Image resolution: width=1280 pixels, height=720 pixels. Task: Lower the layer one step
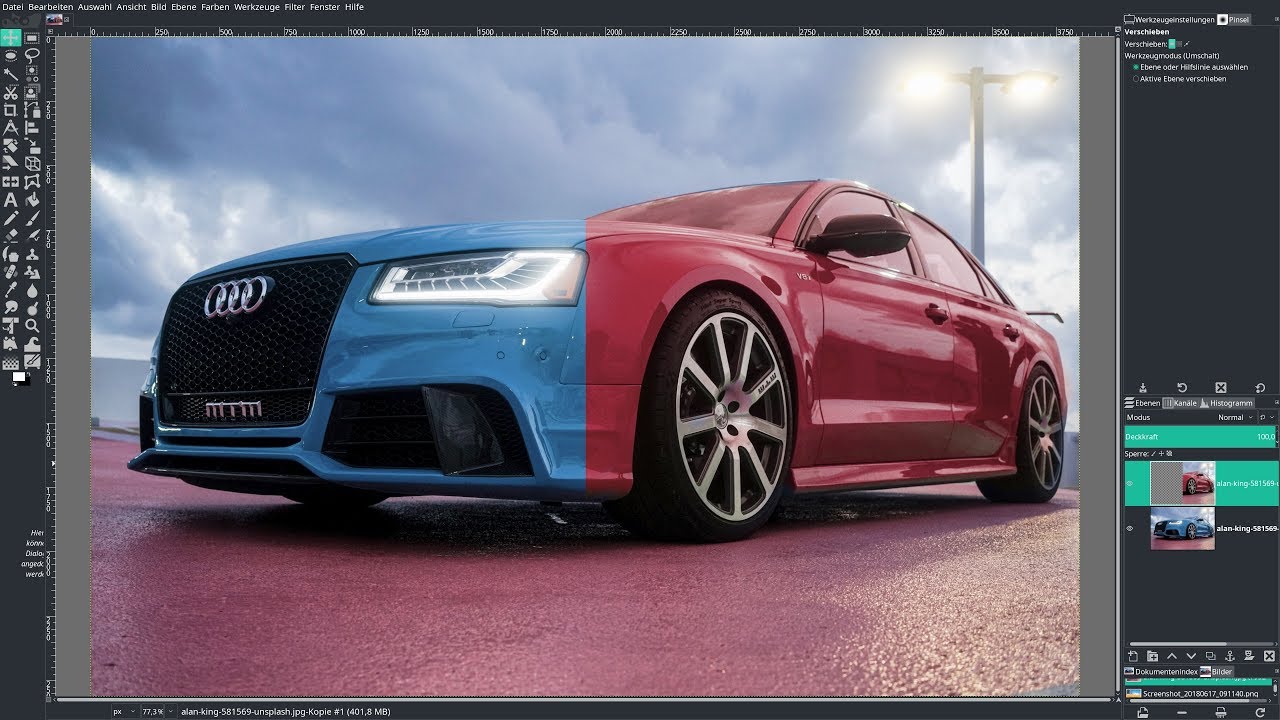tap(1191, 656)
